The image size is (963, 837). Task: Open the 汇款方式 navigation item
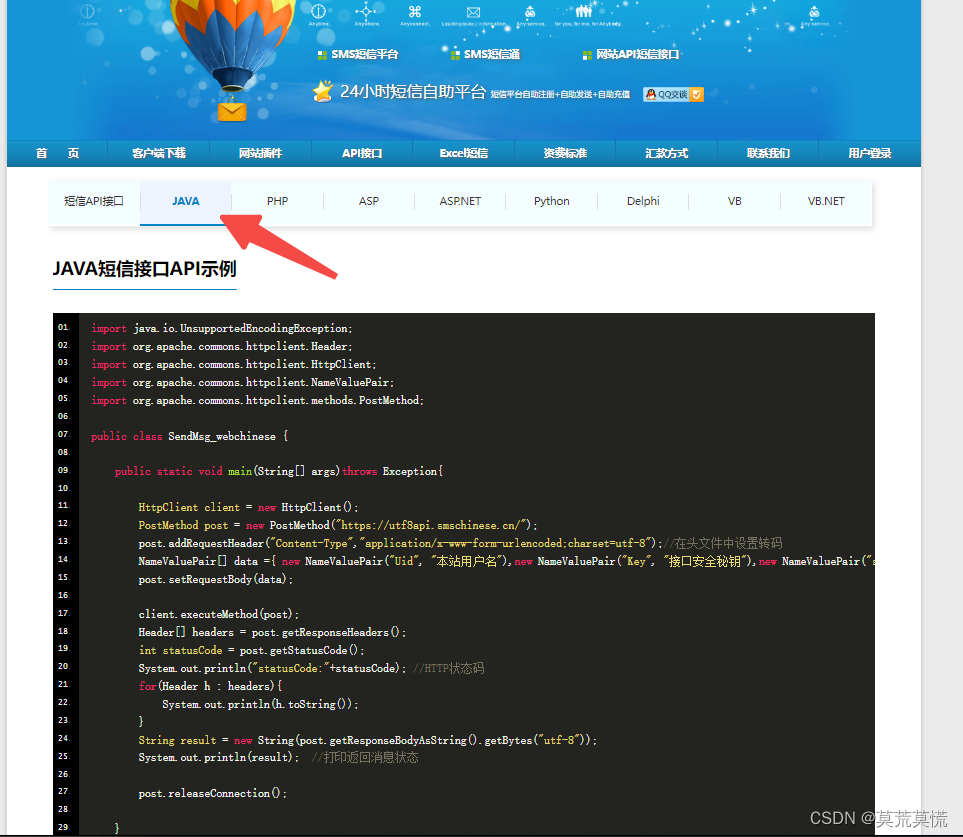point(666,153)
